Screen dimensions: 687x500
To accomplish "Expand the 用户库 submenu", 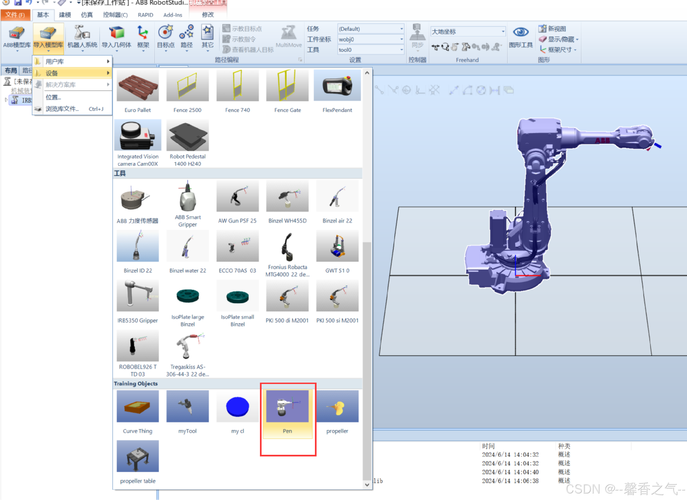I will click(73, 61).
